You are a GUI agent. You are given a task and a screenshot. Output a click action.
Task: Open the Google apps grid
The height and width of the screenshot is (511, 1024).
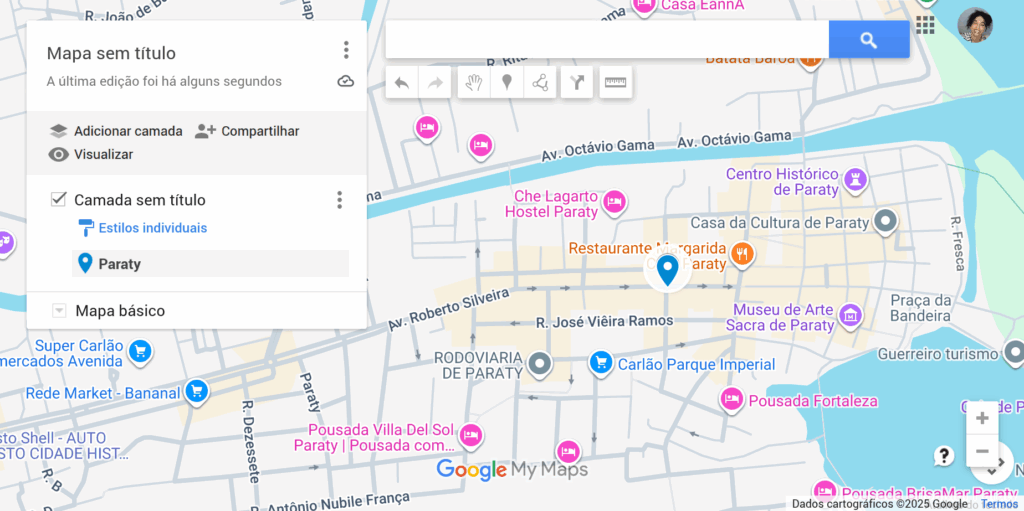925,25
